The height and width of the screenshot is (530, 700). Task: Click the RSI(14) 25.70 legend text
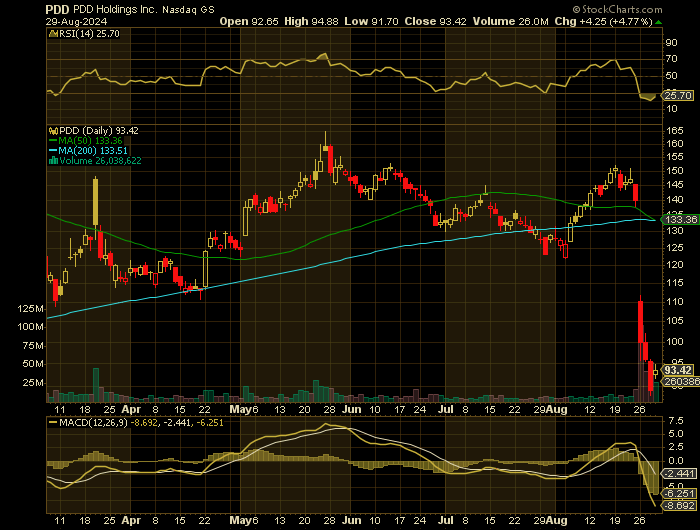pos(89,33)
